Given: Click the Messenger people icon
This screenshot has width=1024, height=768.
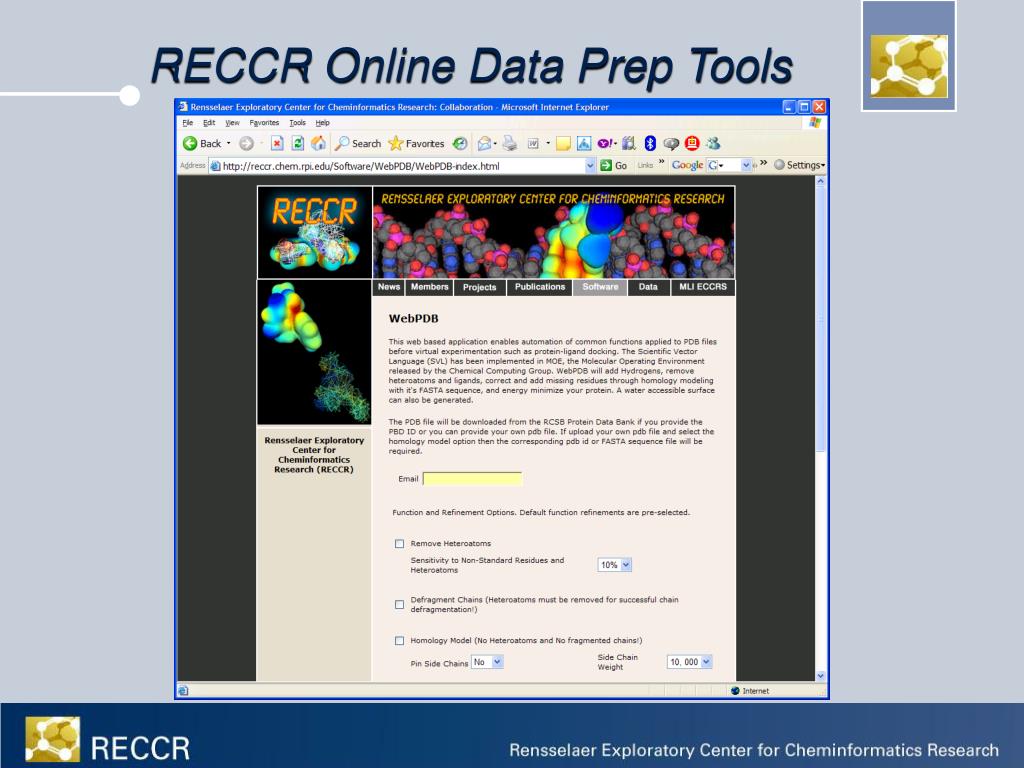Looking at the screenshot, I should point(712,143).
